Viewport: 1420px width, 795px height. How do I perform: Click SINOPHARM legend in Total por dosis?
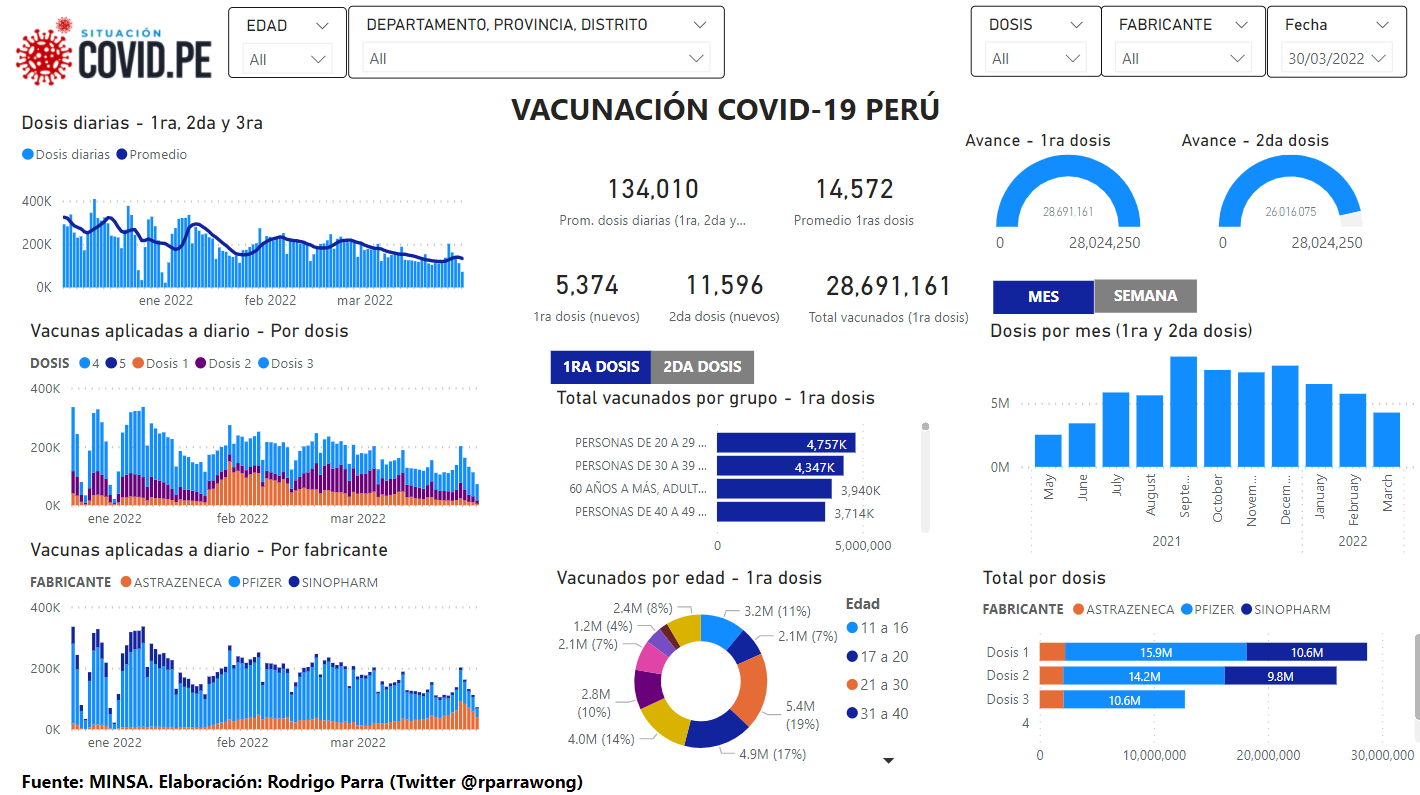(x=1285, y=609)
